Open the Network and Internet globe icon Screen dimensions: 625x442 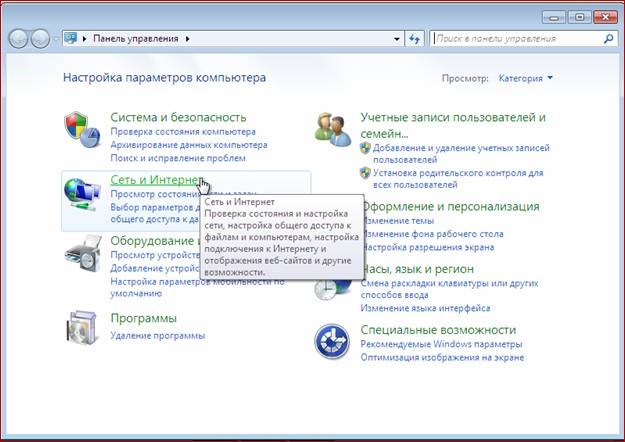click(82, 194)
